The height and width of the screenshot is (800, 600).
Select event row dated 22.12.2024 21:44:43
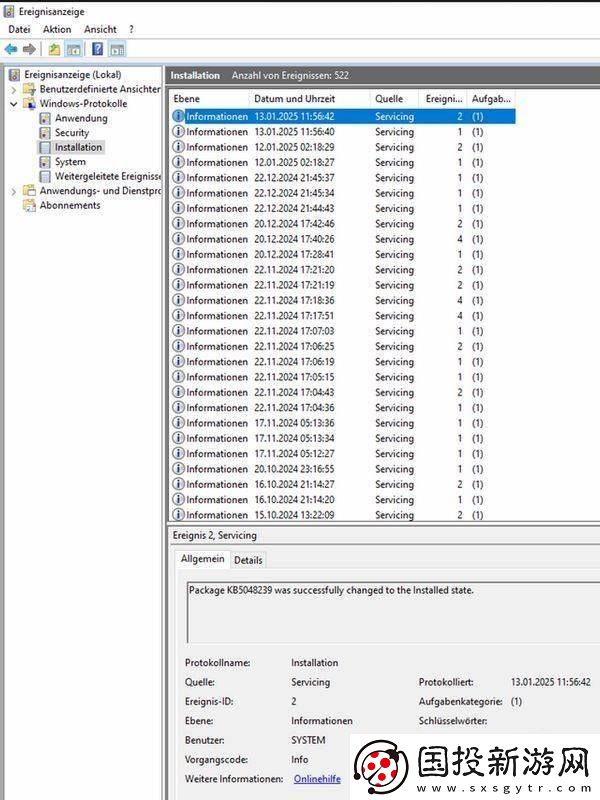pyautogui.click(x=343, y=208)
